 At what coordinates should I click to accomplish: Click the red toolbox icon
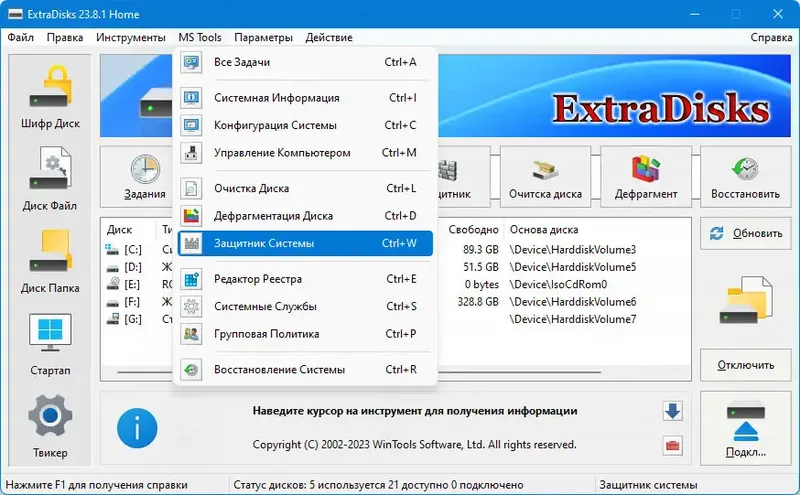click(x=672, y=446)
